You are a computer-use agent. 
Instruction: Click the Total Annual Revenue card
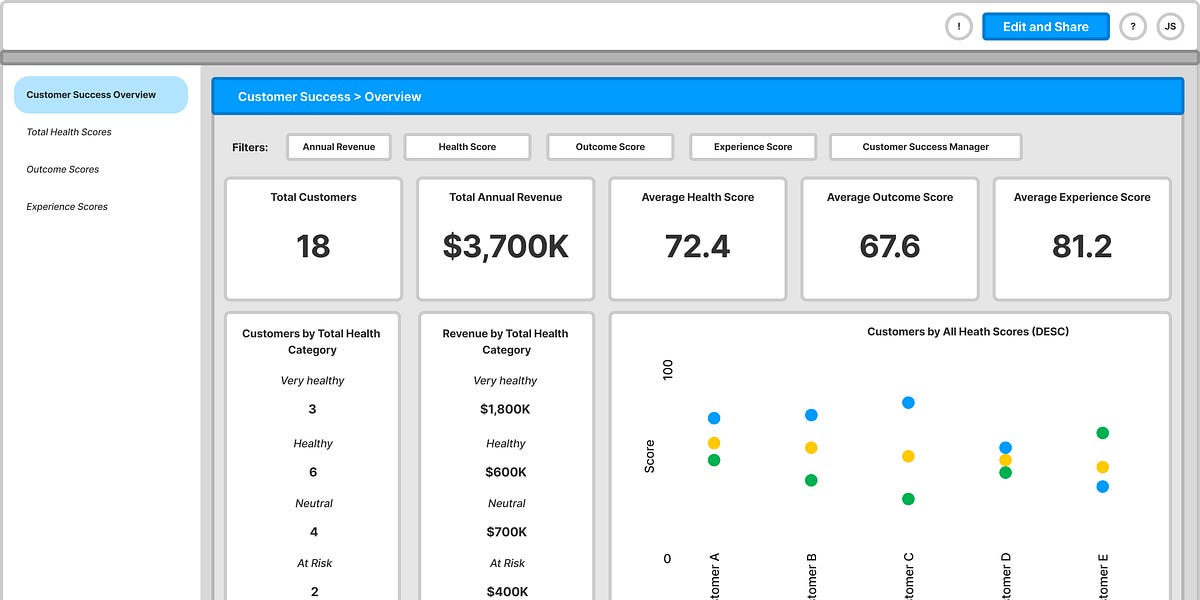click(505, 239)
